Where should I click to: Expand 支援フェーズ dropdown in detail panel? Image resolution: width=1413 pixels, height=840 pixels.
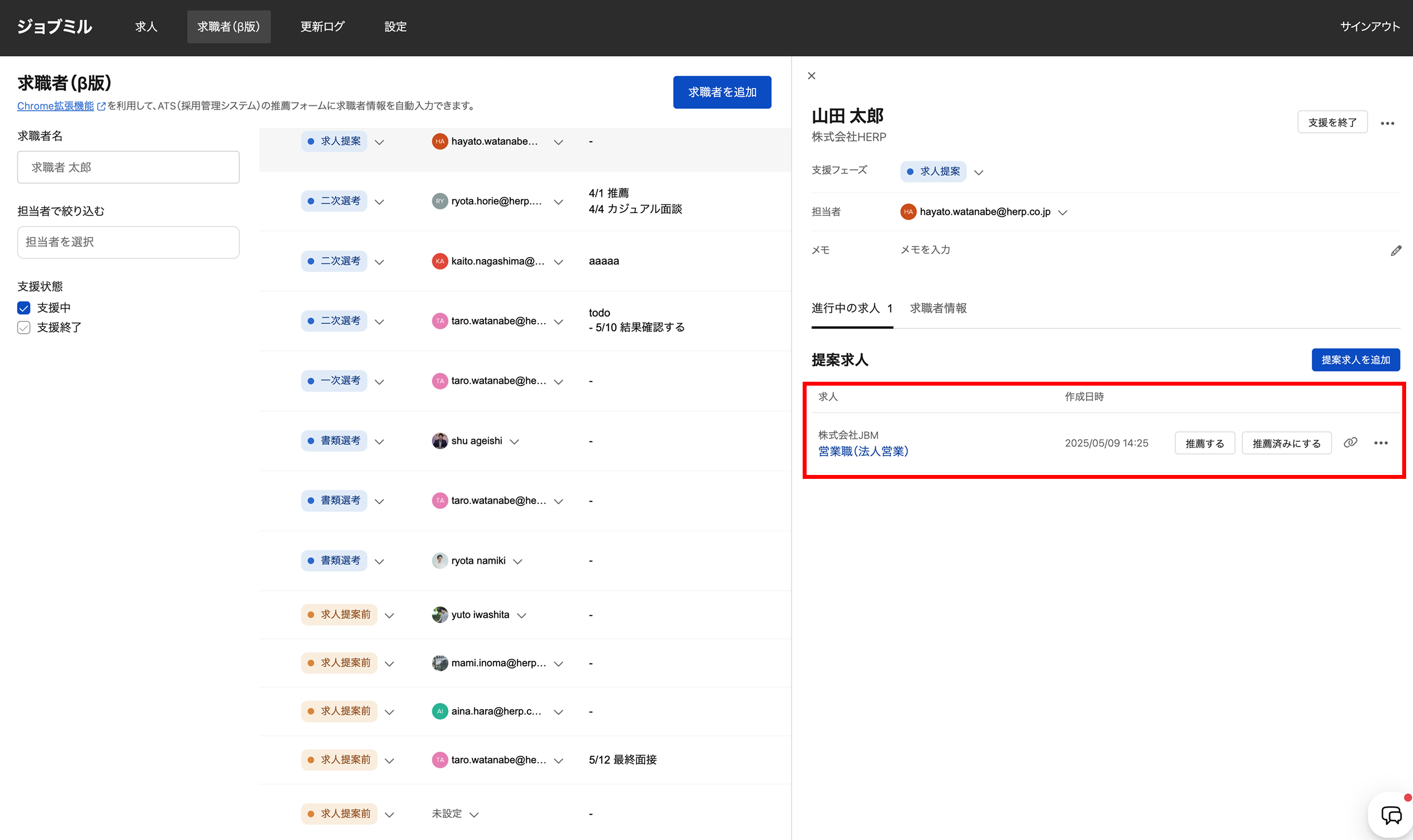(978, 172)
